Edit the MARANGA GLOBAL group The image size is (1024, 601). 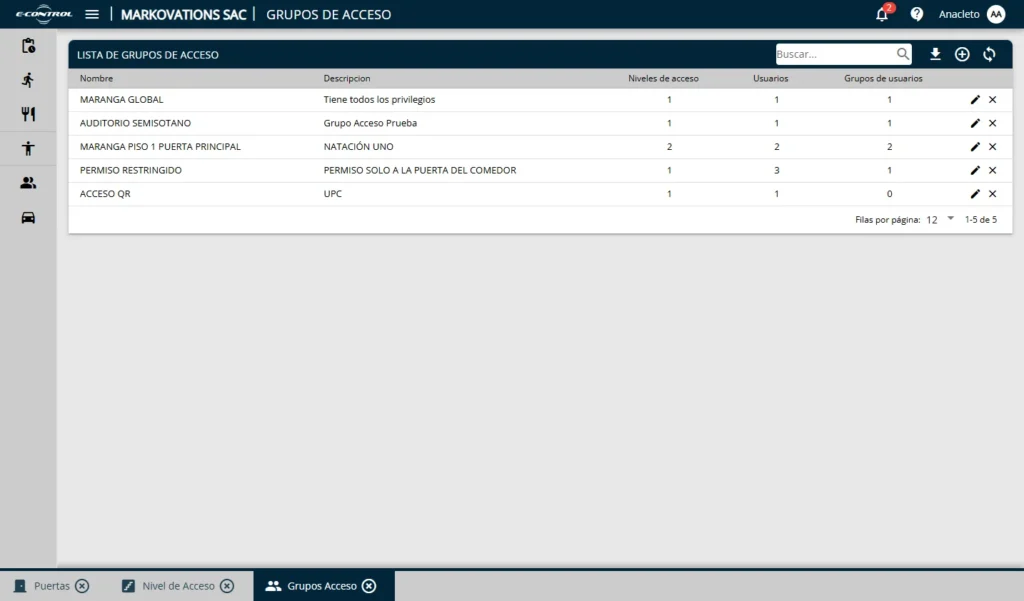[x=975, y=100]
